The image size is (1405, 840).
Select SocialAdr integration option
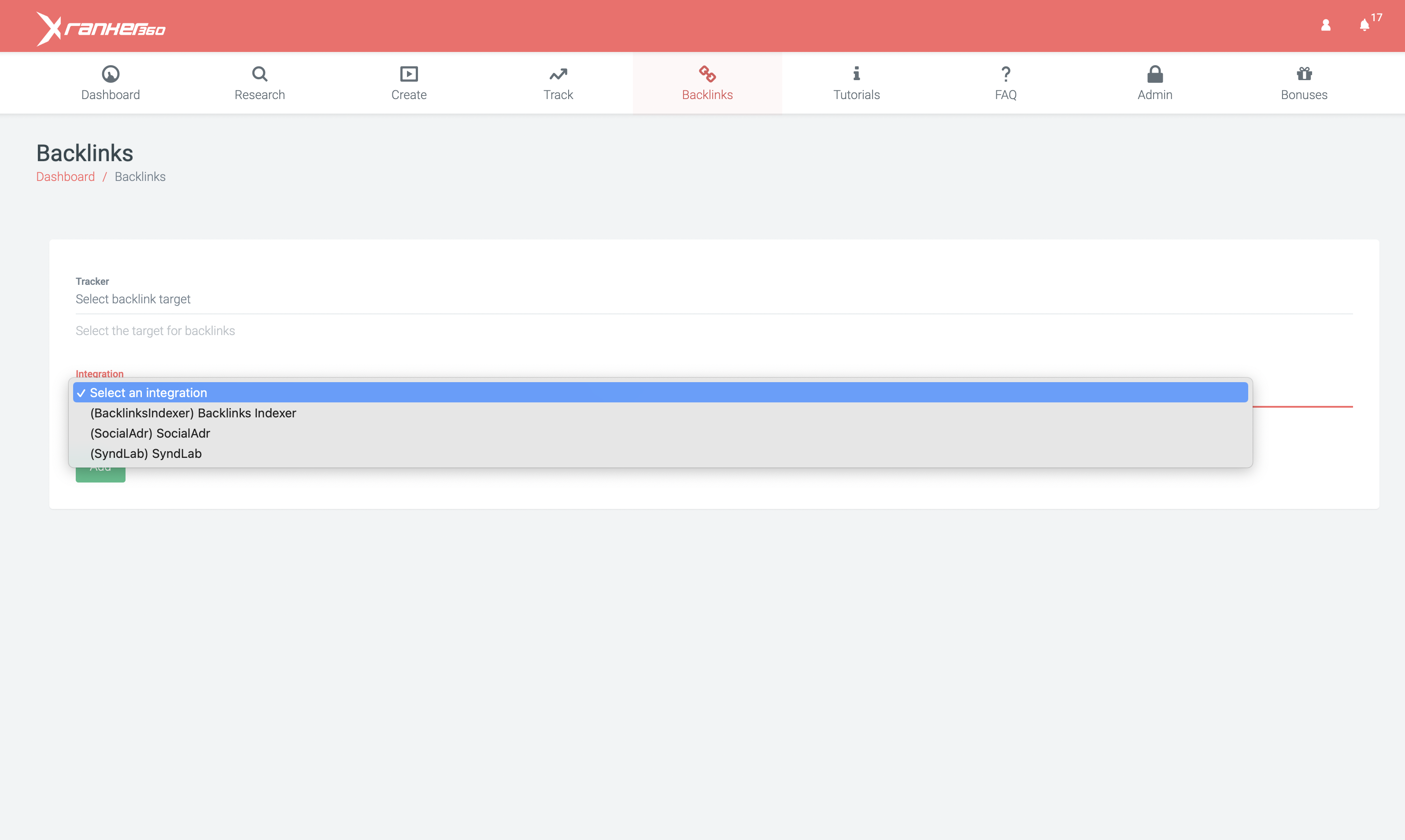(x=660, y=433)
